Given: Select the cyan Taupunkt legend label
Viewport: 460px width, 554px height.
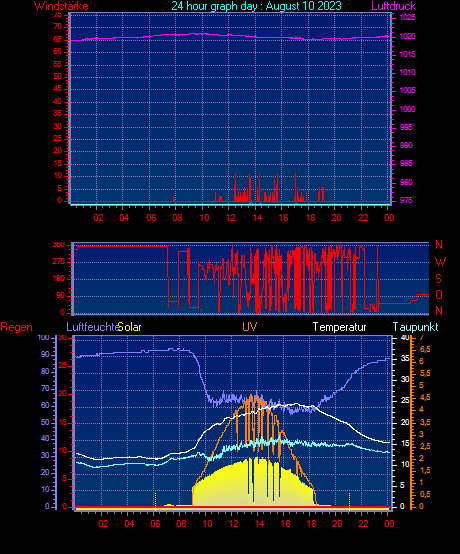Looking at the screenshot, I should [x=415, y=327].
